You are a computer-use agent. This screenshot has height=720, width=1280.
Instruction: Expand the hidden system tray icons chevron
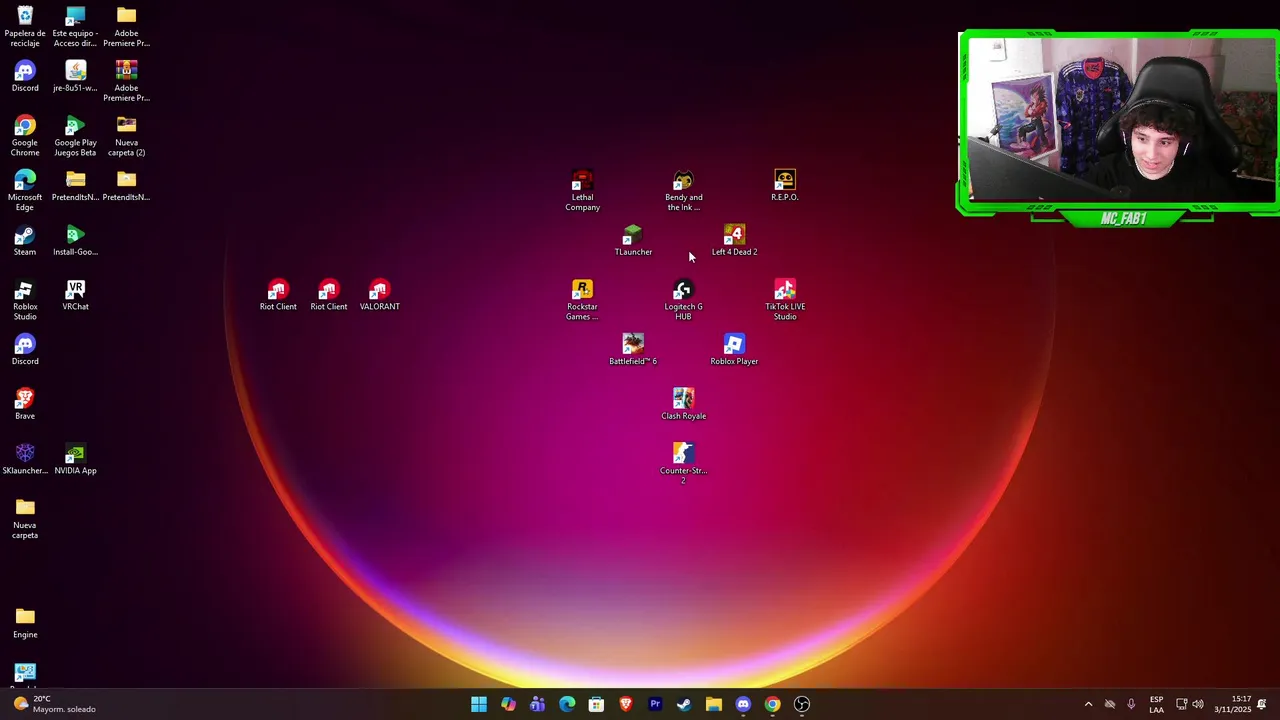[x=1088, y=704]
